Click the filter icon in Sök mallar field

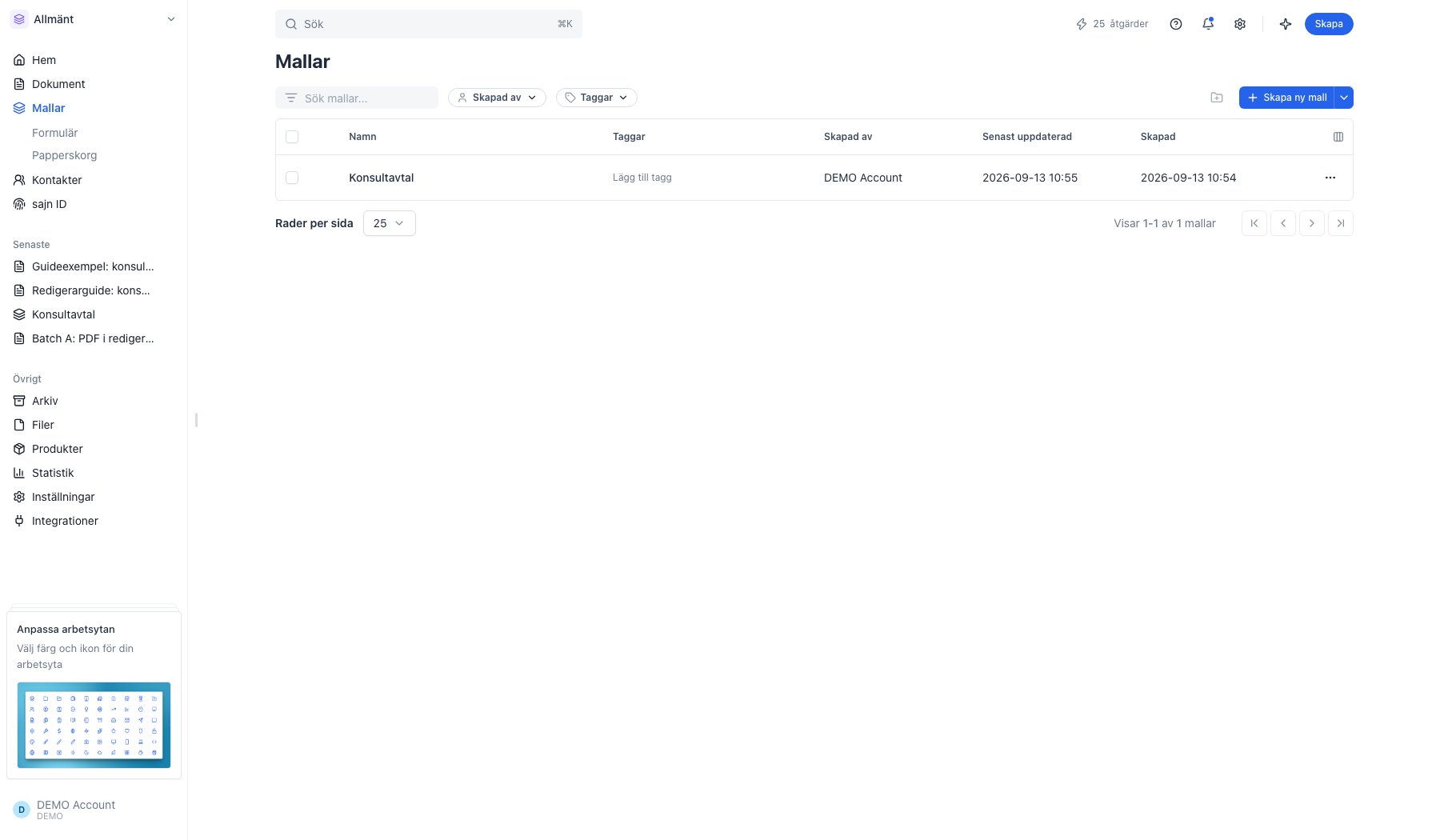coord(291,98)
